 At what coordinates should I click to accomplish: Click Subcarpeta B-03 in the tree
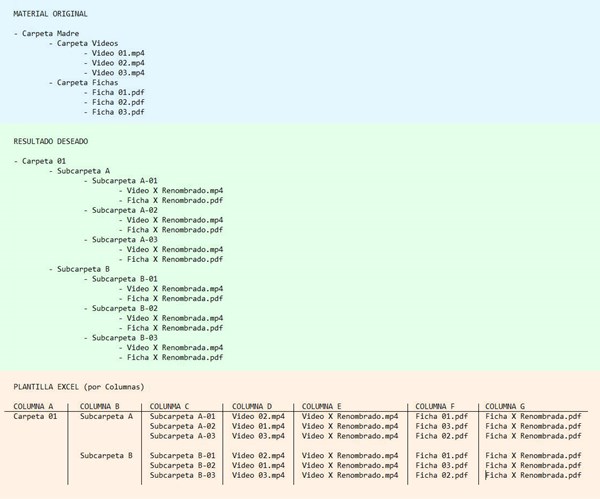(x=125, y=338)
